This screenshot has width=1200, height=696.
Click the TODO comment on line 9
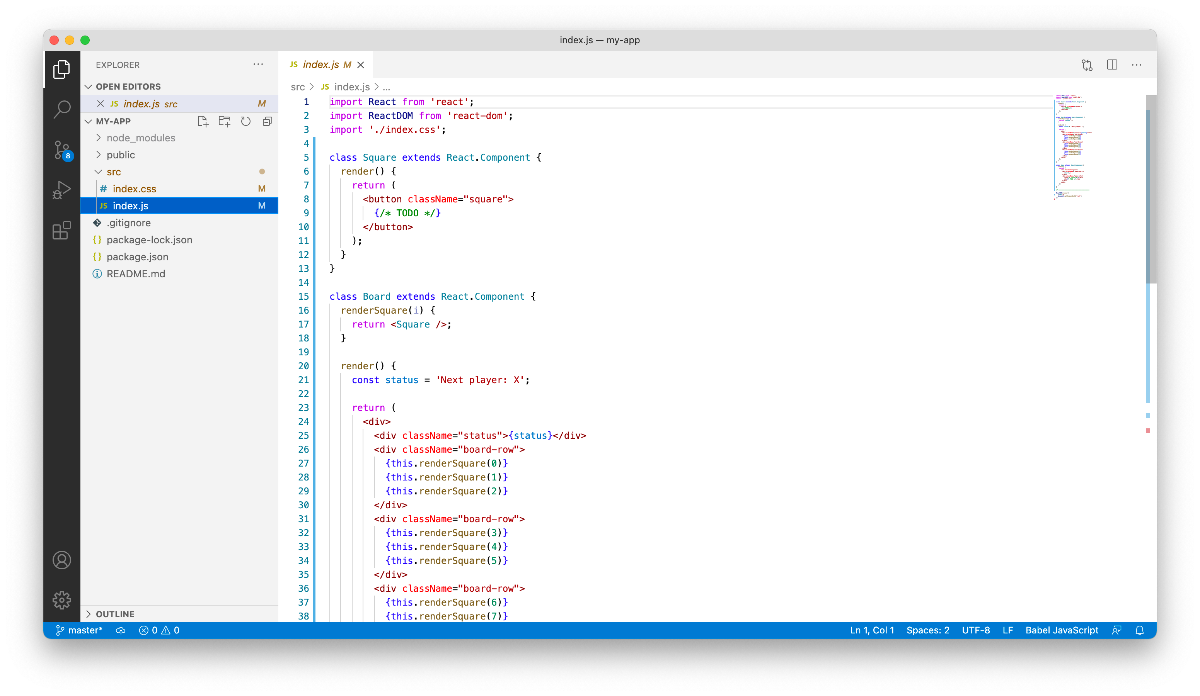point(408,213)
